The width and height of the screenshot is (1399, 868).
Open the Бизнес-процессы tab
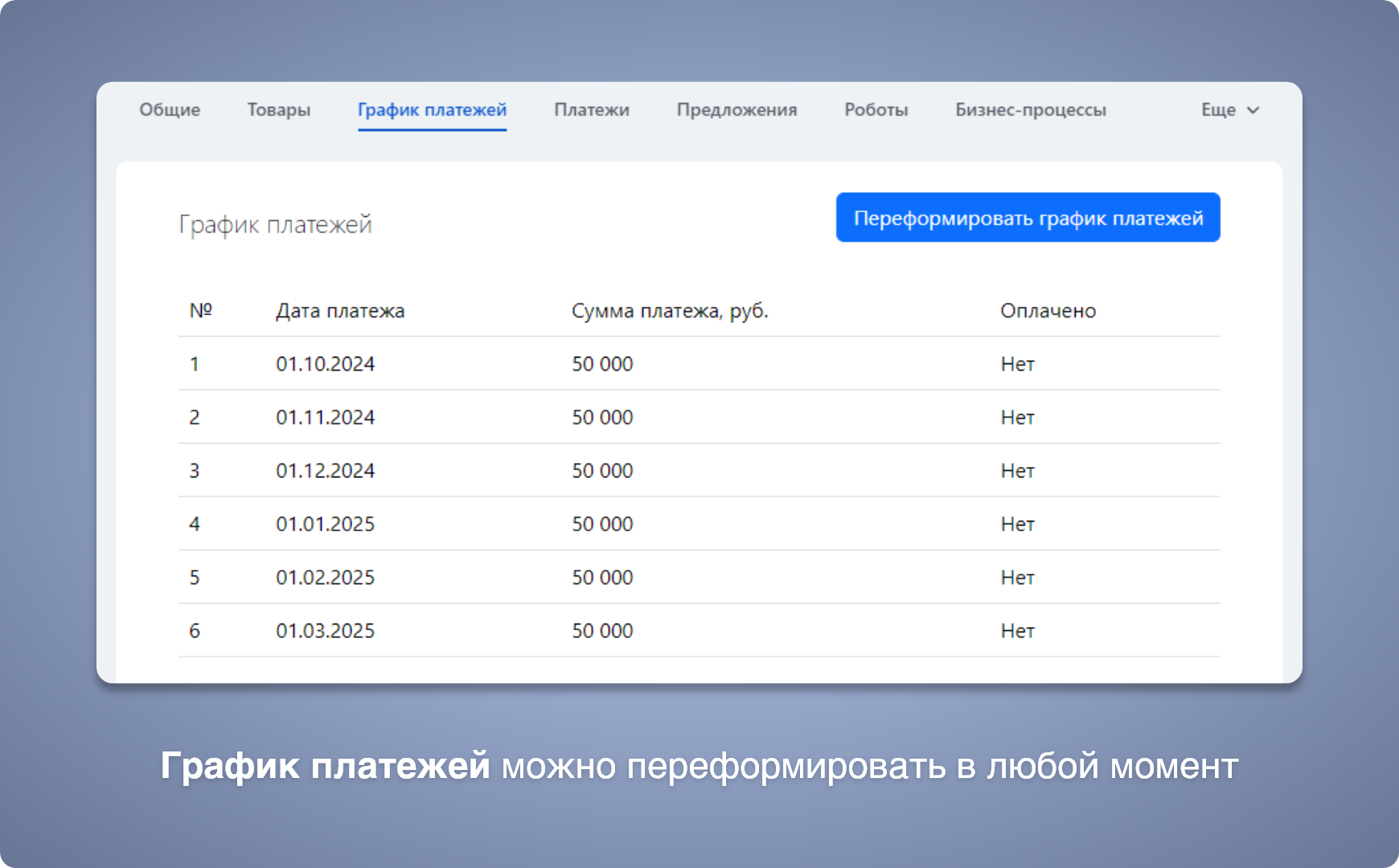click(1030, 110)
